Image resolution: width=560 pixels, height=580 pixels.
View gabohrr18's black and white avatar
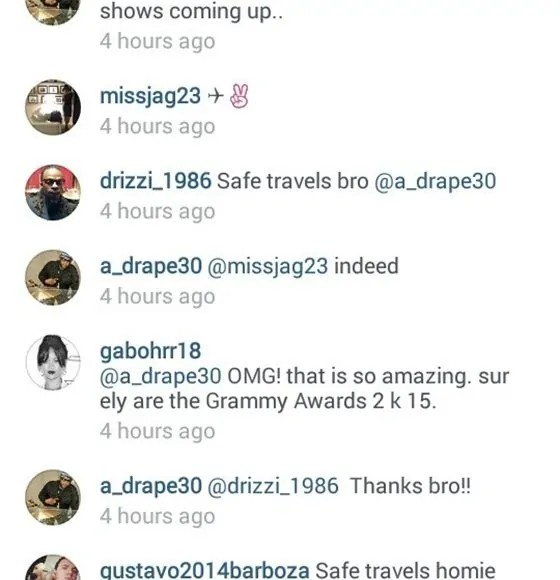point(53,362)
